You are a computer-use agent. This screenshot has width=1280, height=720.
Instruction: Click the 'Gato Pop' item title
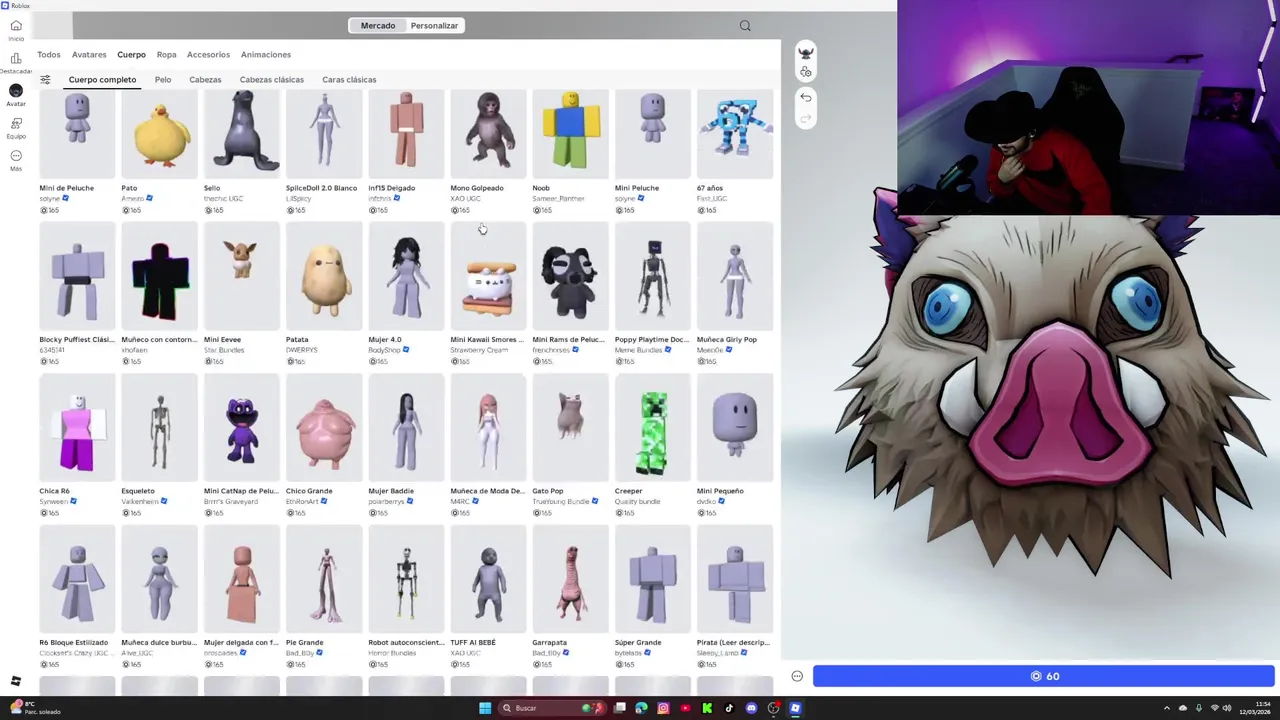[x=548, y=491]
